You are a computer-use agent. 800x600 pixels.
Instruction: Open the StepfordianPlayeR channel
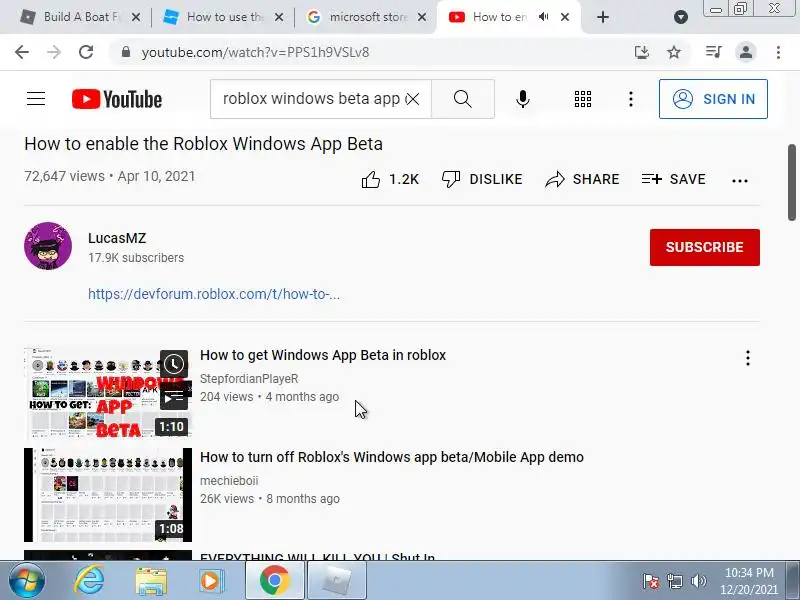tap(249, 379)
